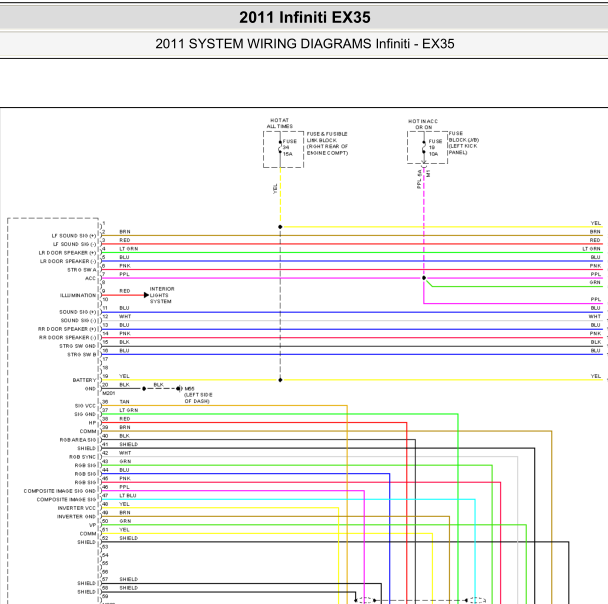Select the "RR DOOR SPEAKER (-)" pin label
608x604 pixels.
(x=67, y=338)
